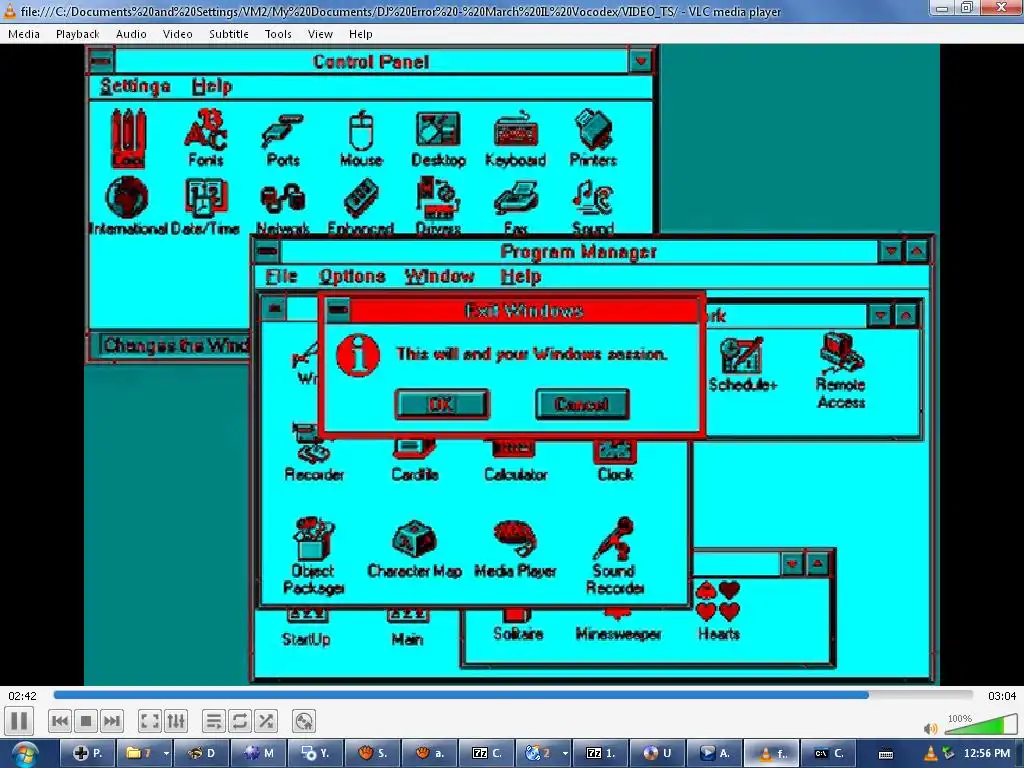Open Settings menu in Control Panel
Screen dimensions: 1024x768
(135, 86)
